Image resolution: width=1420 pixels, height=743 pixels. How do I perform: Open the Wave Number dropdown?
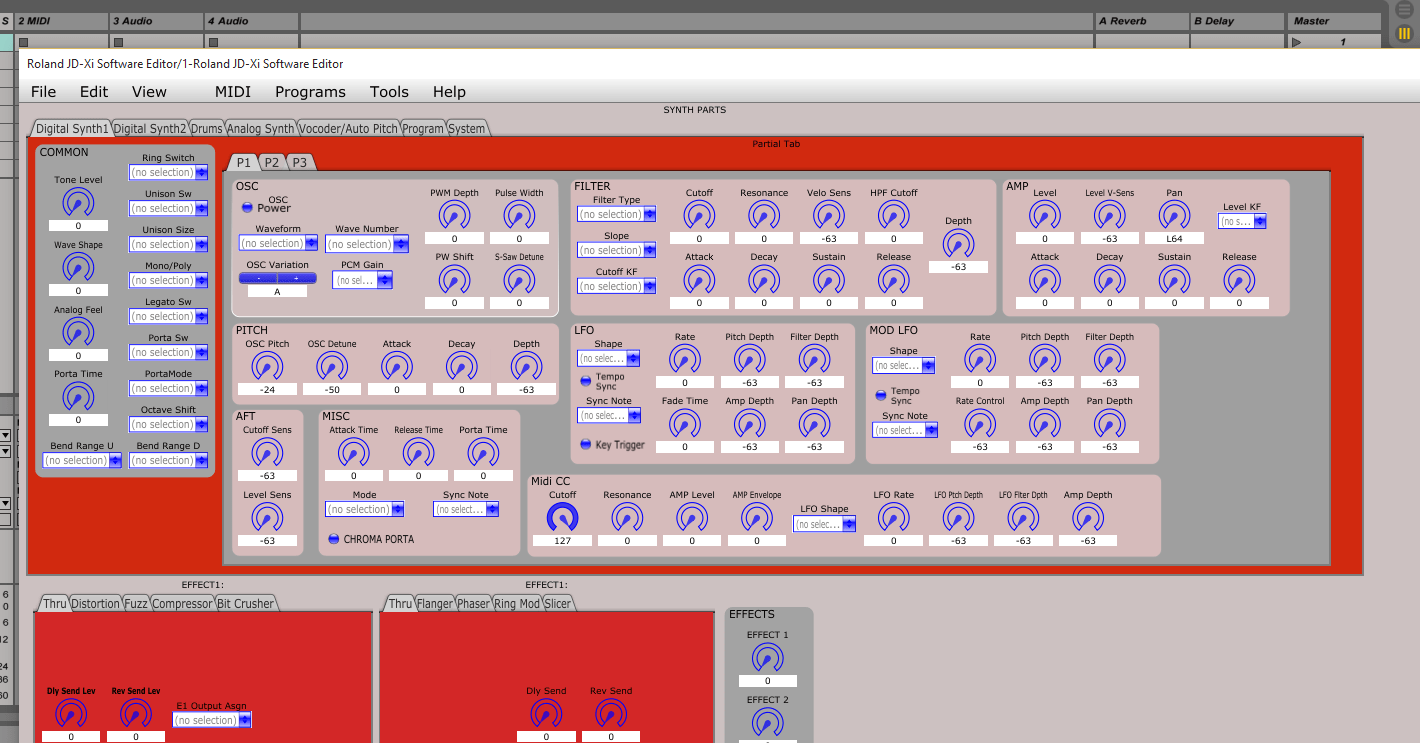point(367,244)
